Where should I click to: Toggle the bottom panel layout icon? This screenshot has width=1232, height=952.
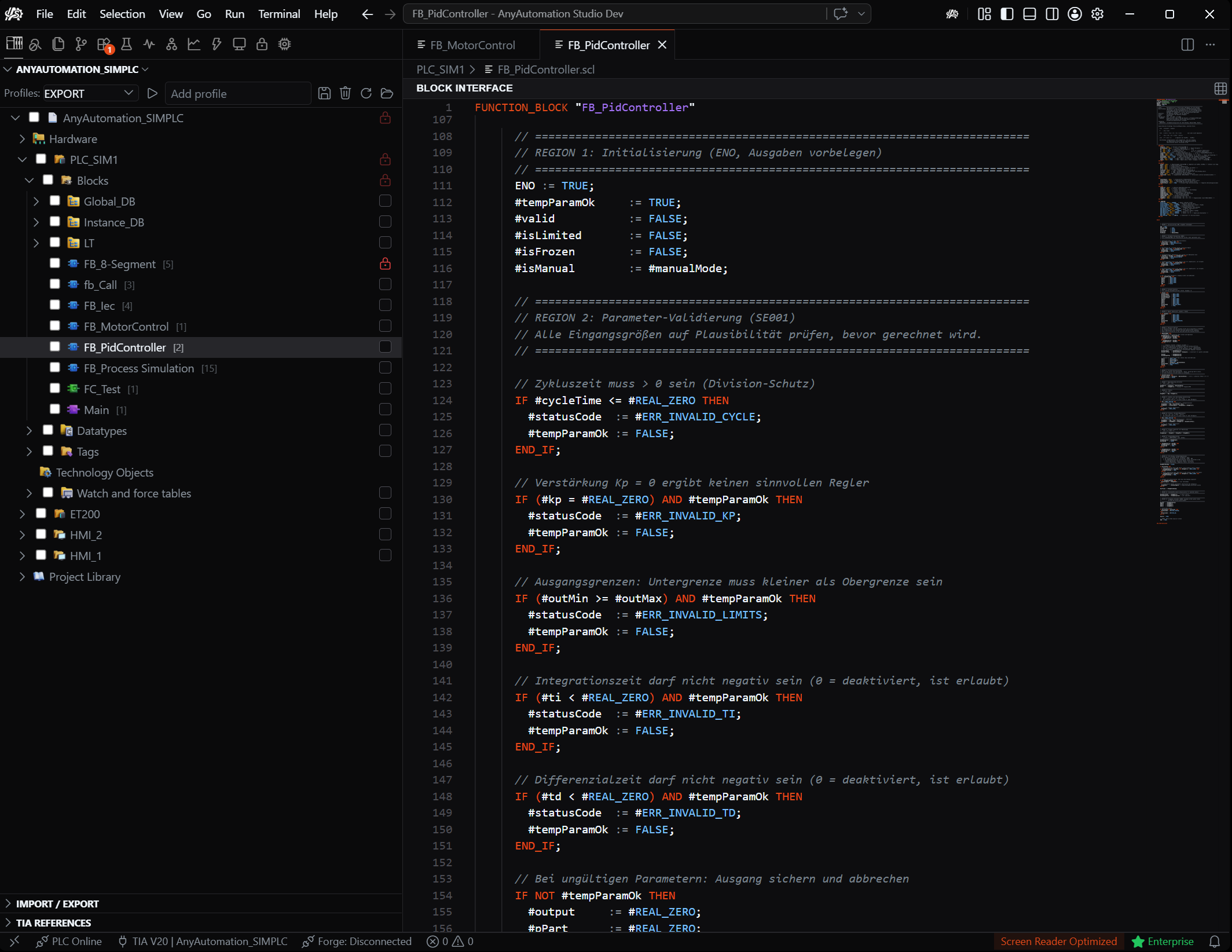[x=1029, y=14]
